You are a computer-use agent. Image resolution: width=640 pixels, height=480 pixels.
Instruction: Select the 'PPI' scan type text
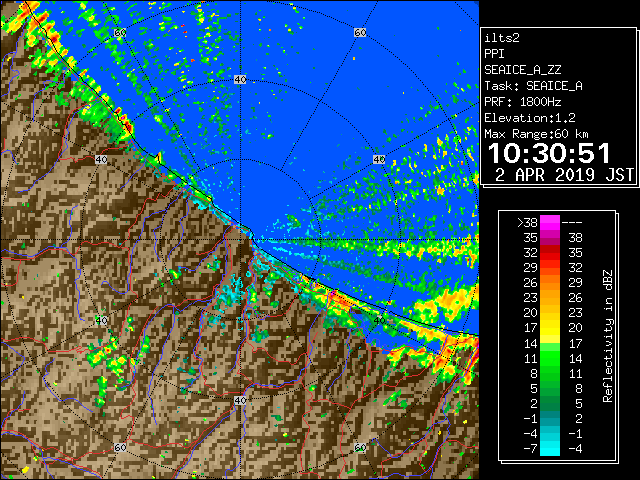[x=494, y=54]
